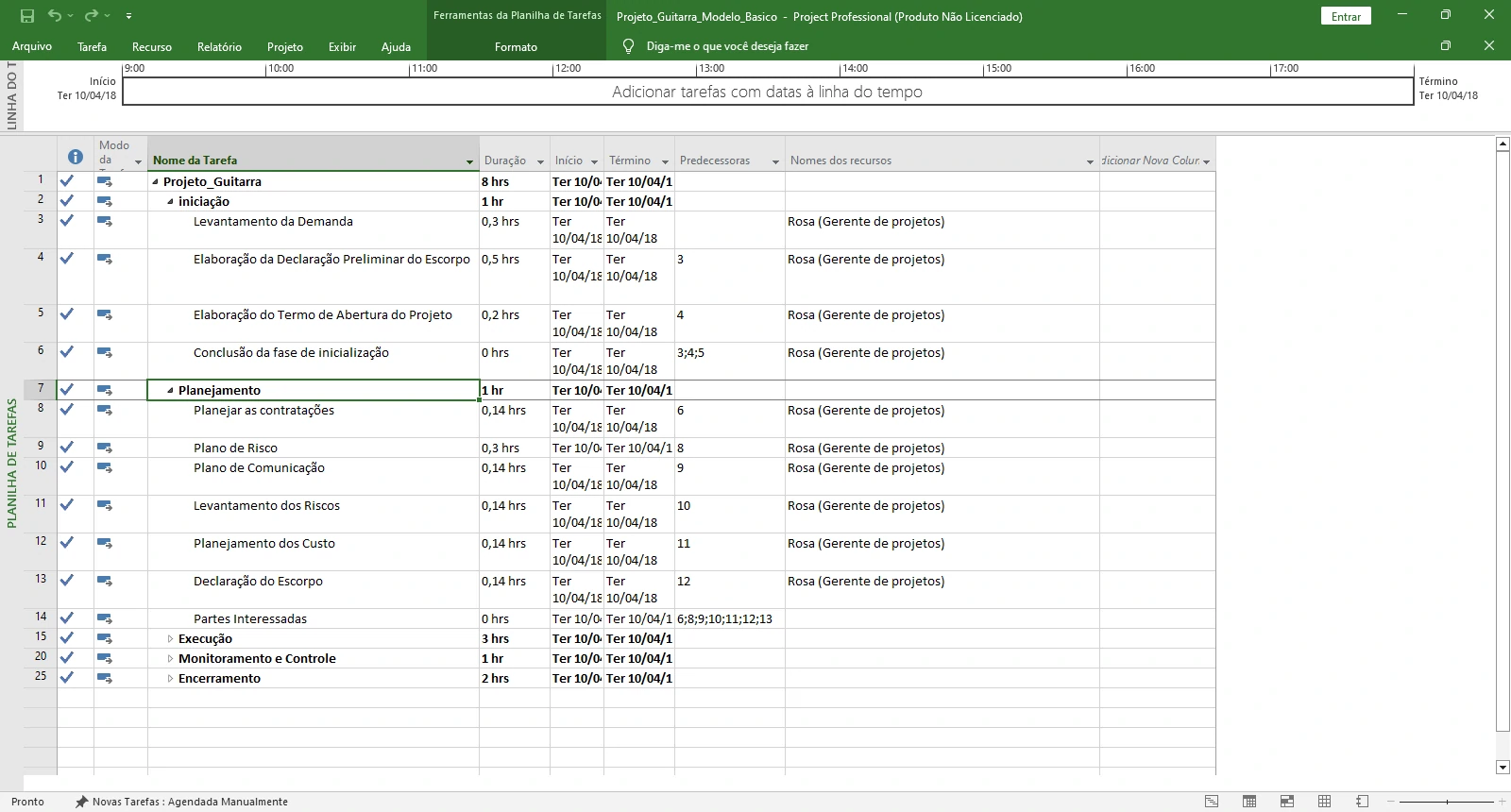Open the Team Planner view icon
The height and width of the screenshot is (812, 1511).
[x=1286, y=802]
